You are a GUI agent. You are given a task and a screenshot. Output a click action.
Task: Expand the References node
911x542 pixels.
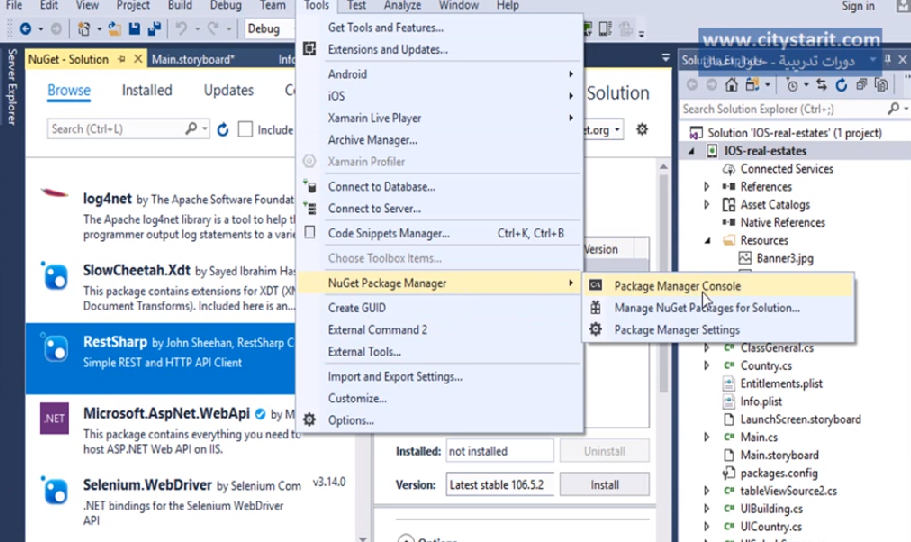tap(706, 186)
